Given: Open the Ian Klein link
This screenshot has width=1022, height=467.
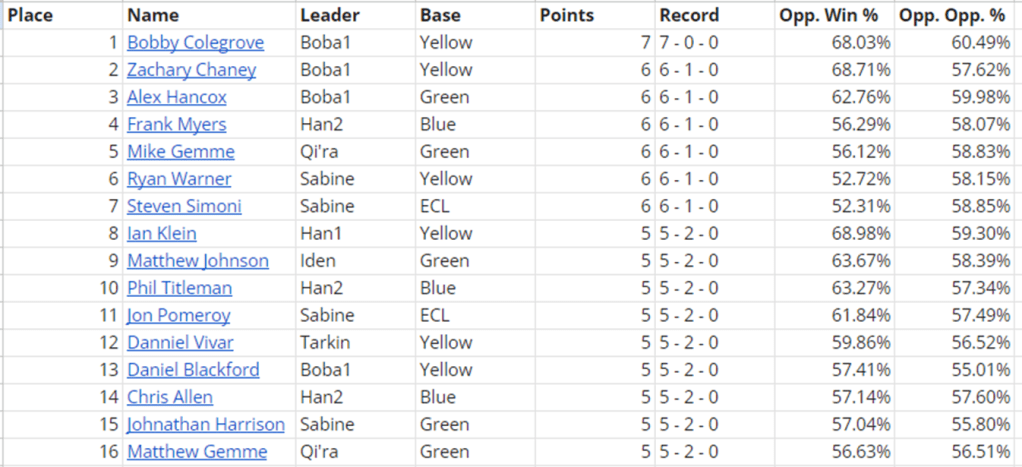Looking at the screenshot, I should pos(161,233).
